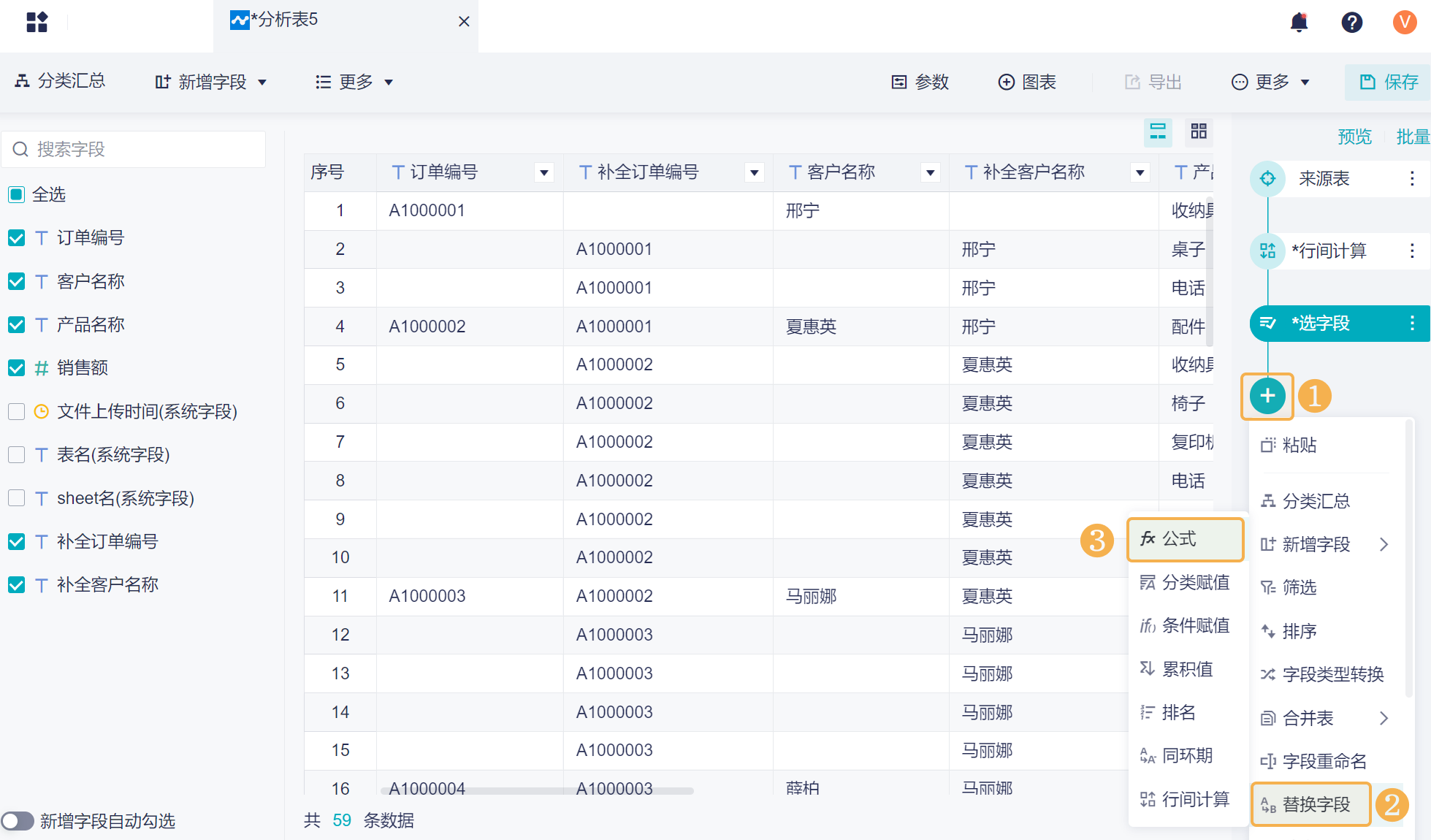Viewport: 1431px width, 840px height.
Task: Switch to list view icon
Action: click(1158, 132)
